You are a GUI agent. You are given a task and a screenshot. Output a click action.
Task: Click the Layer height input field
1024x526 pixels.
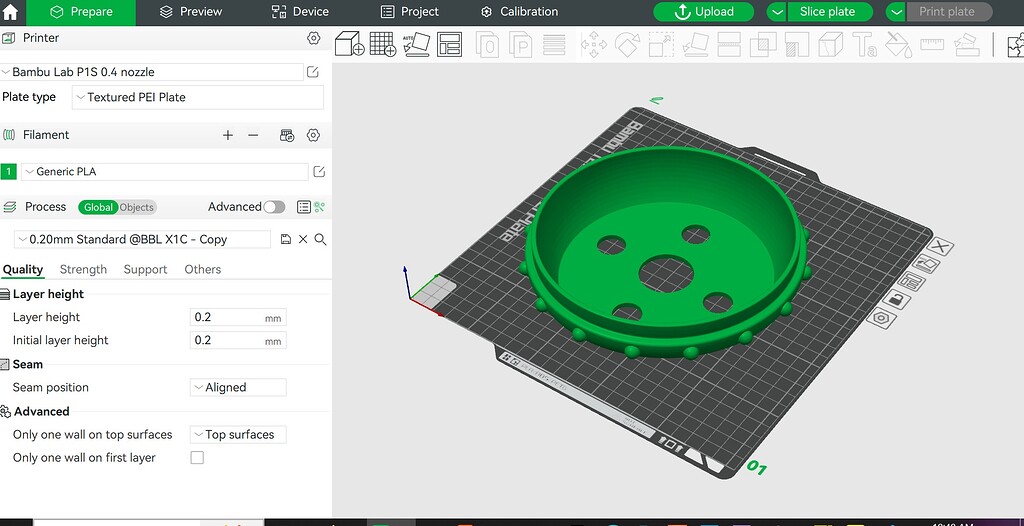click(238, 318)
